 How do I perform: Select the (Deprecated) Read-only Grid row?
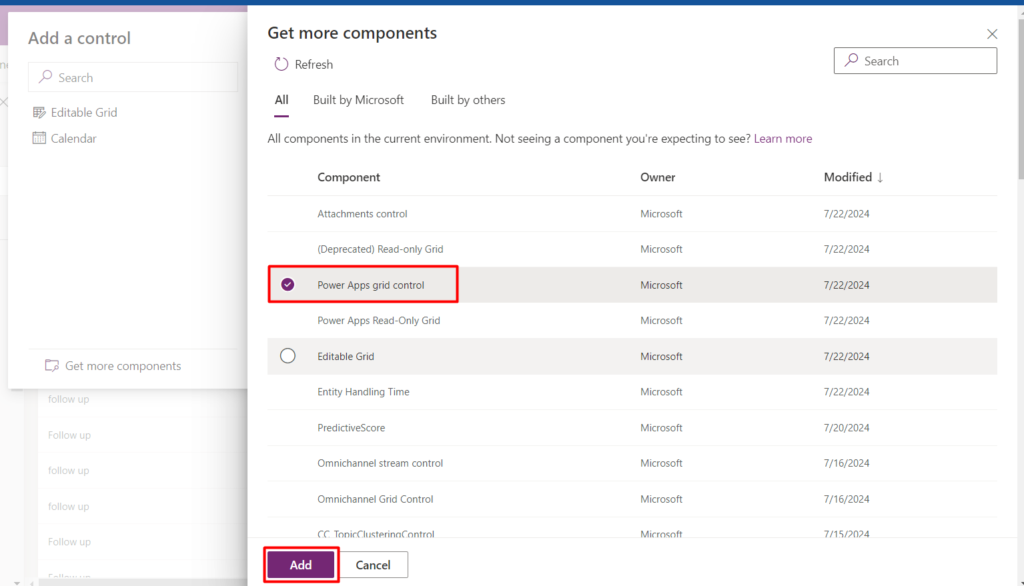[632, 249]
